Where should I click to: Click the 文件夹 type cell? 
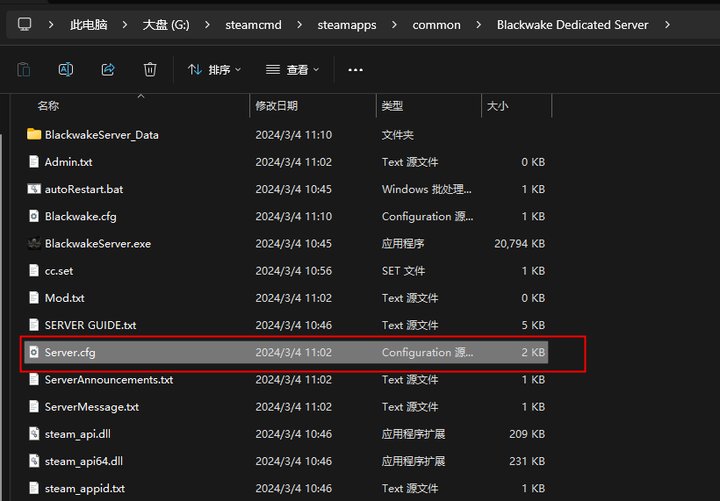tap(398, 135)
